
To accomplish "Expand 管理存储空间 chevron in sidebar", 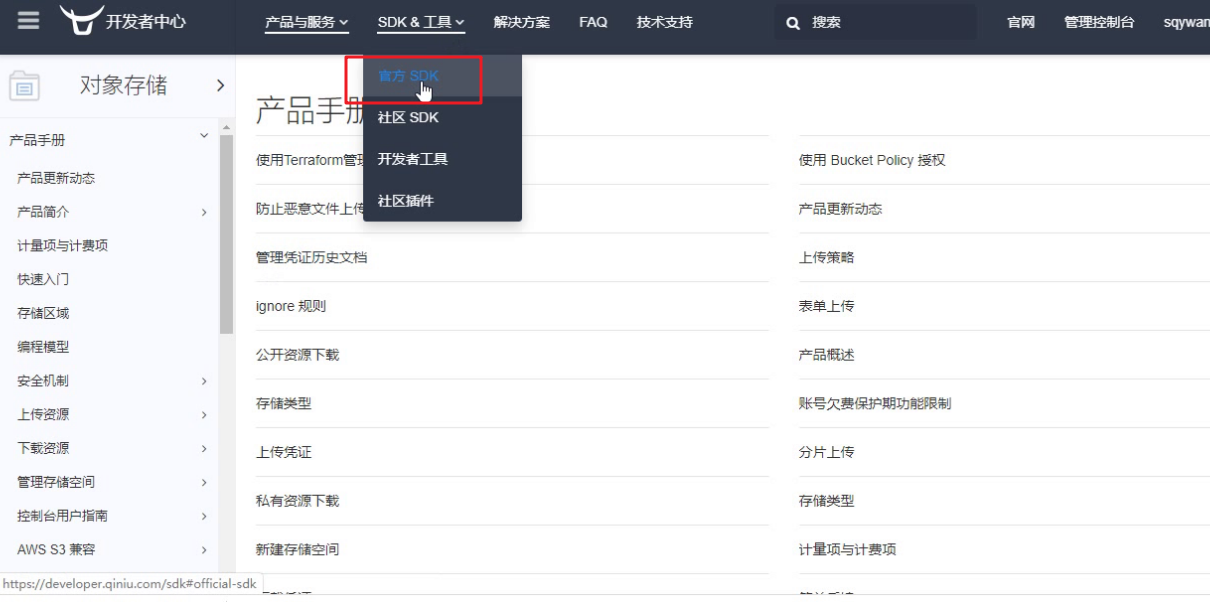I will (x=204, y=483).
